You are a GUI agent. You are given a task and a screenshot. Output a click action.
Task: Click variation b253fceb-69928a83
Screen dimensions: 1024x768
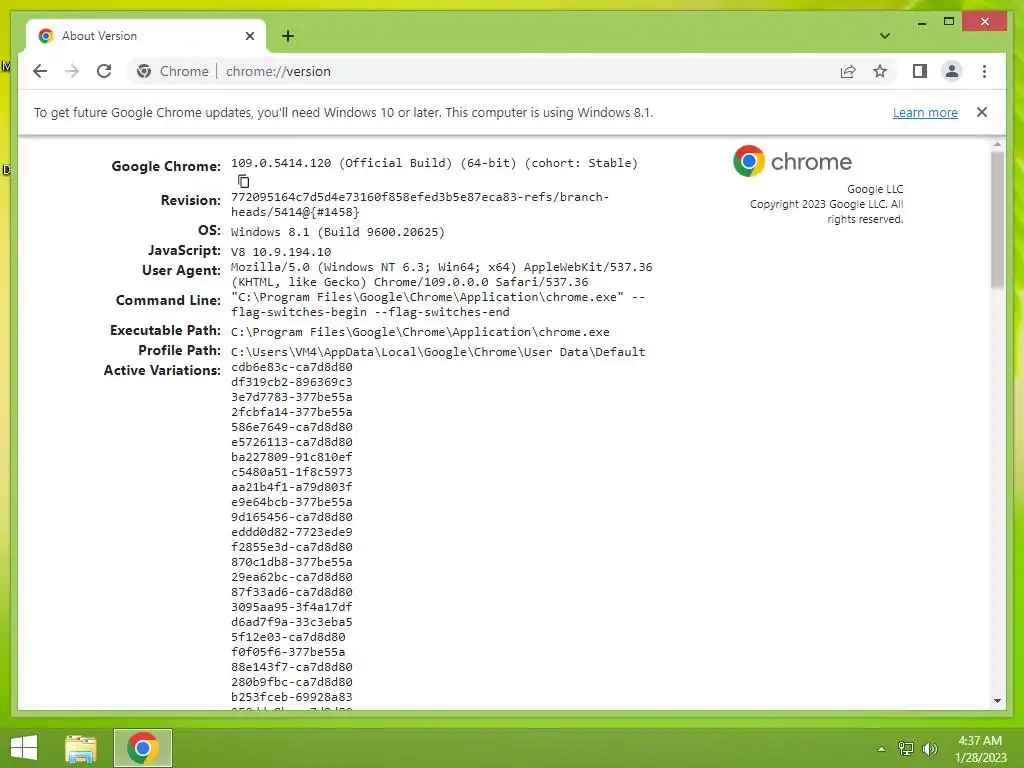pyautogui.click(x=291, y=697)
